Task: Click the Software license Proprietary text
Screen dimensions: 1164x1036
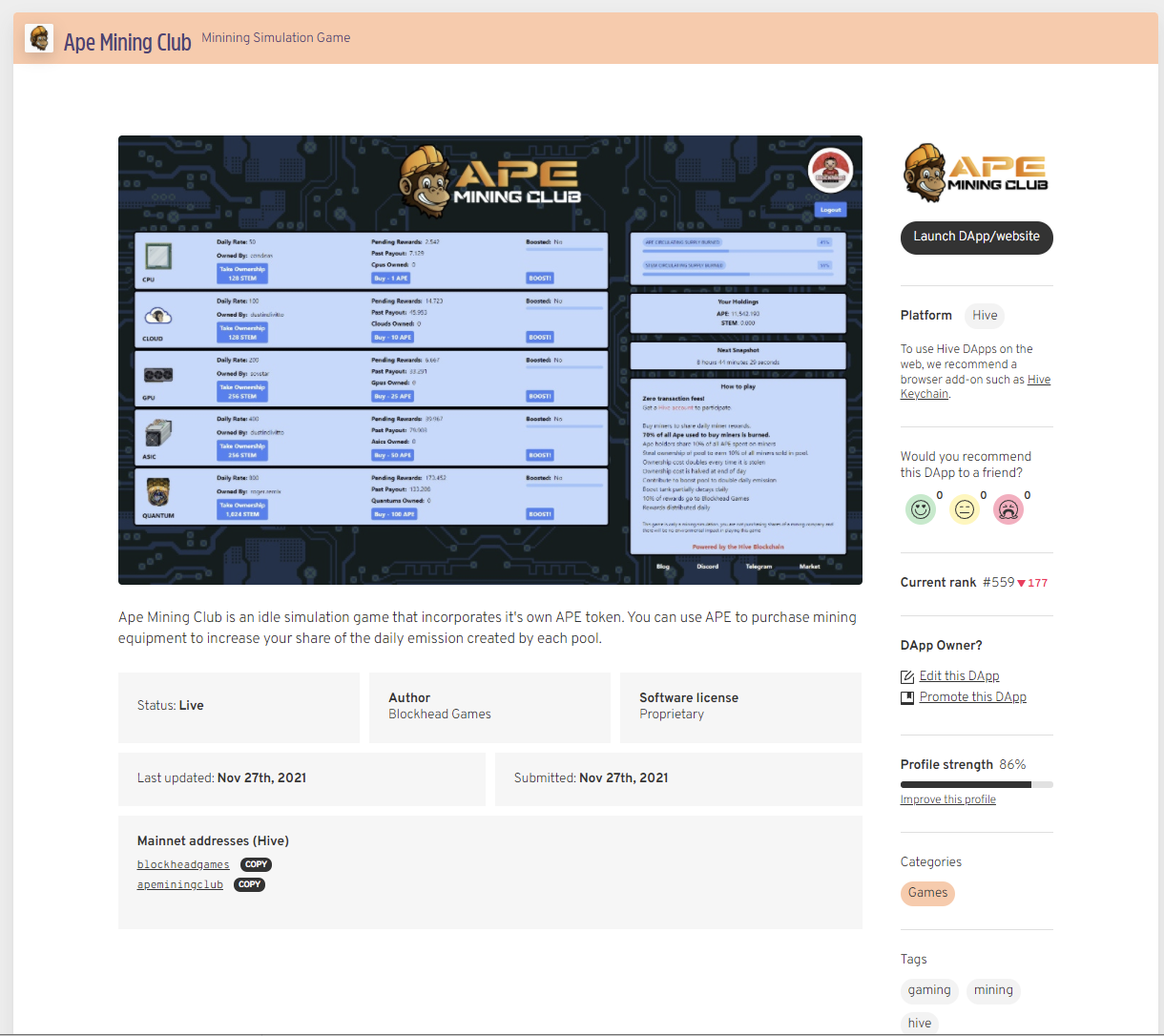Action: (689, 706)
